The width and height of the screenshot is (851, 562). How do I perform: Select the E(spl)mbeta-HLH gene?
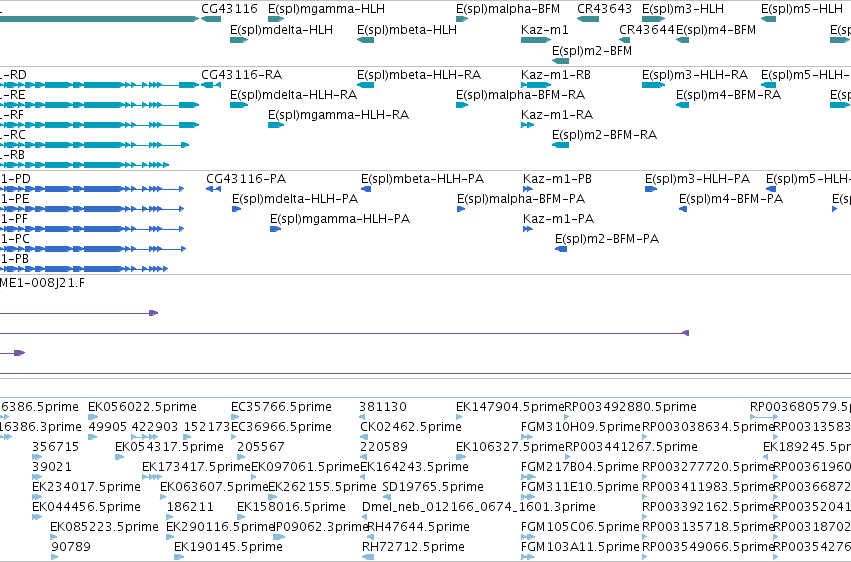click(x=365, y=40)
